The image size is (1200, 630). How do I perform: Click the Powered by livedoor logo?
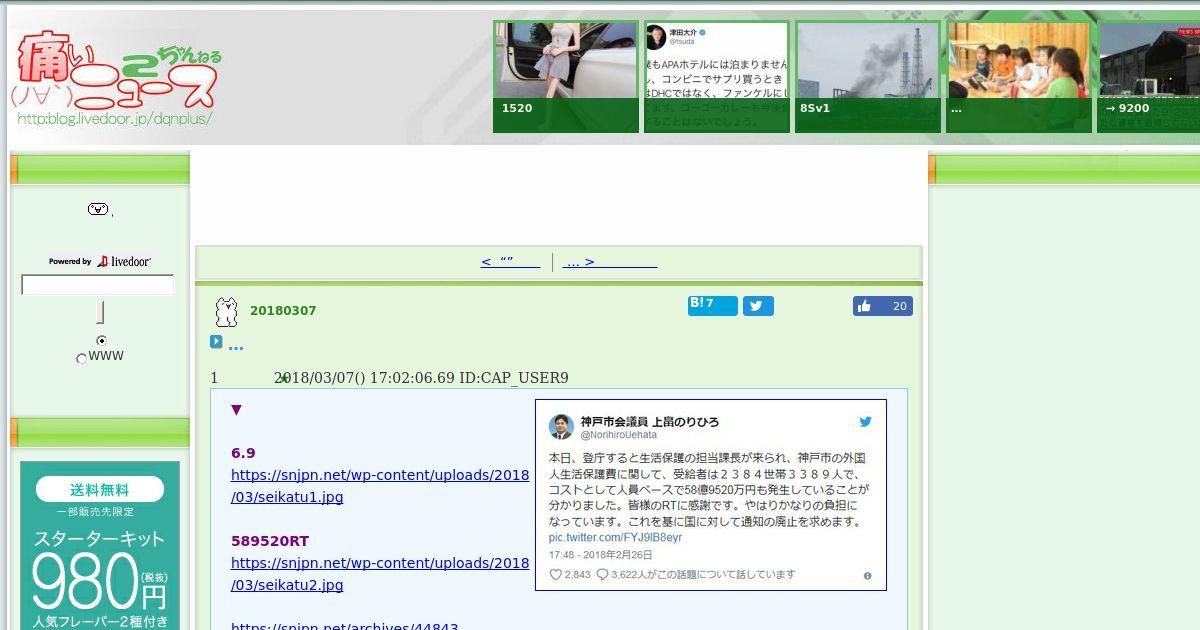(x=100, y=262)
